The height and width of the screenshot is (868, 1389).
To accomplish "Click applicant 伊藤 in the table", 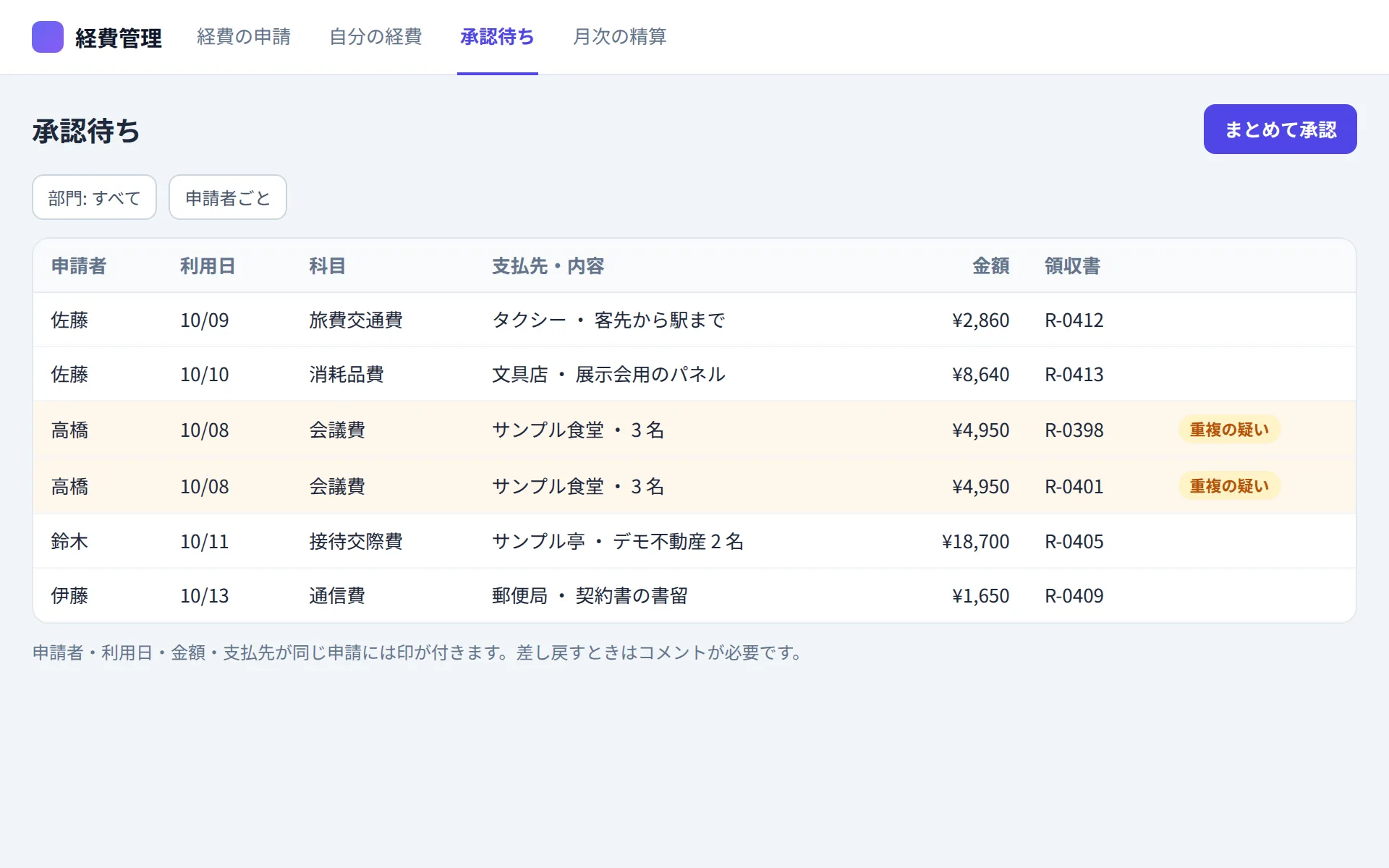I will click(69, 596).
